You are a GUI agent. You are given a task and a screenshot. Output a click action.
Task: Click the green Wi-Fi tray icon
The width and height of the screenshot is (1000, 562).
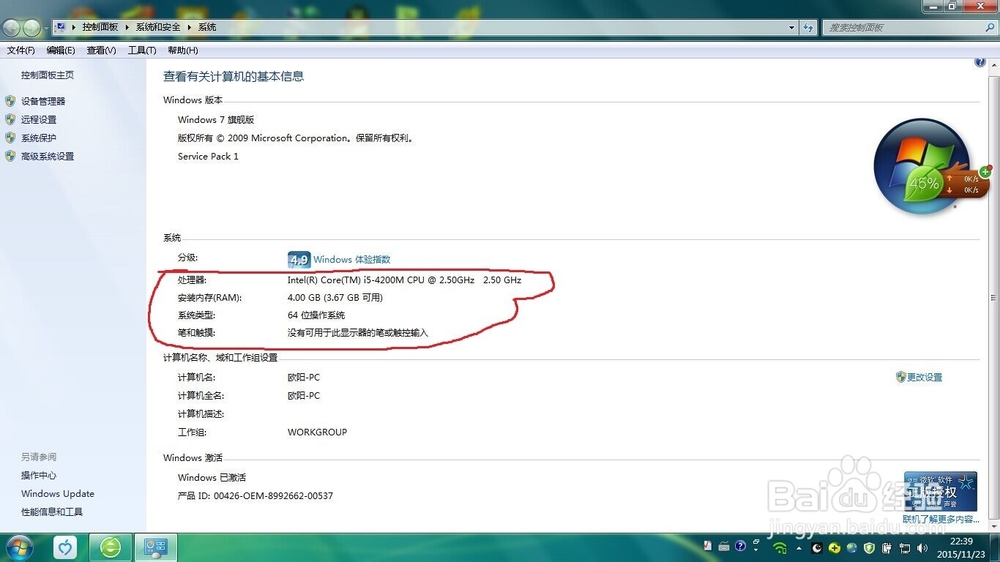(779, 548)
